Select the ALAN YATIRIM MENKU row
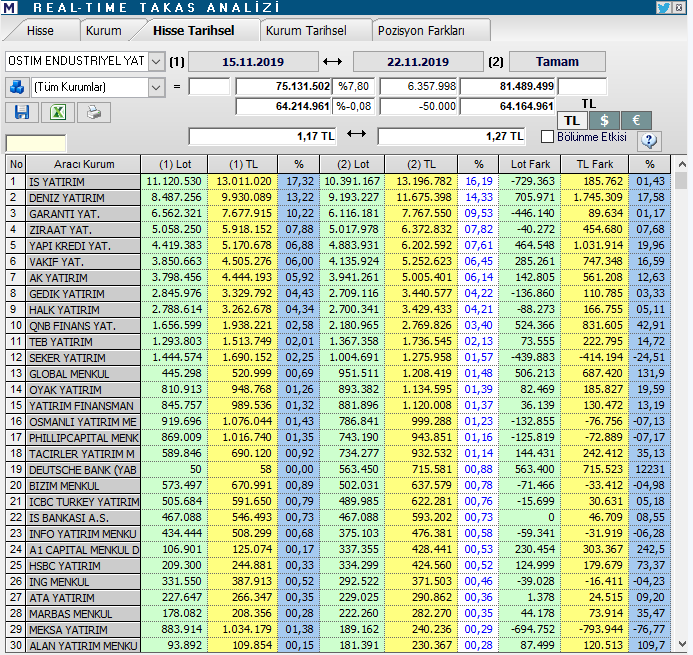Screen dimensions: 693x655 (x=338, y=645)
